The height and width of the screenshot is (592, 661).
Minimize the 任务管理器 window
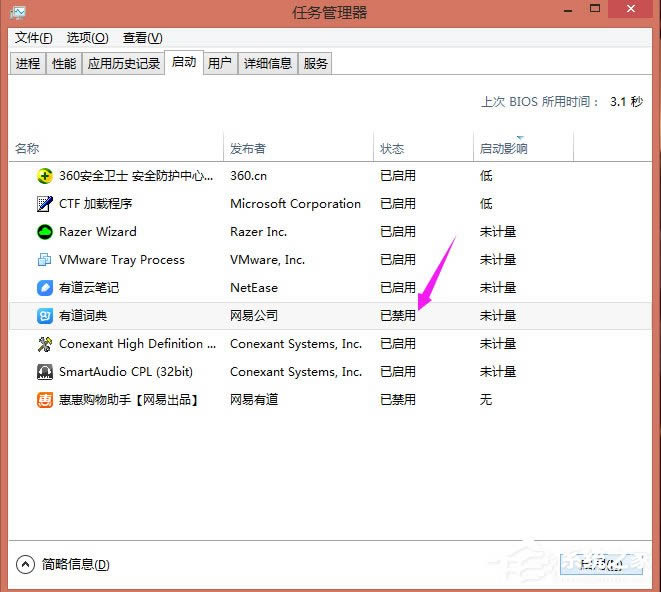[x=568, y=10]
